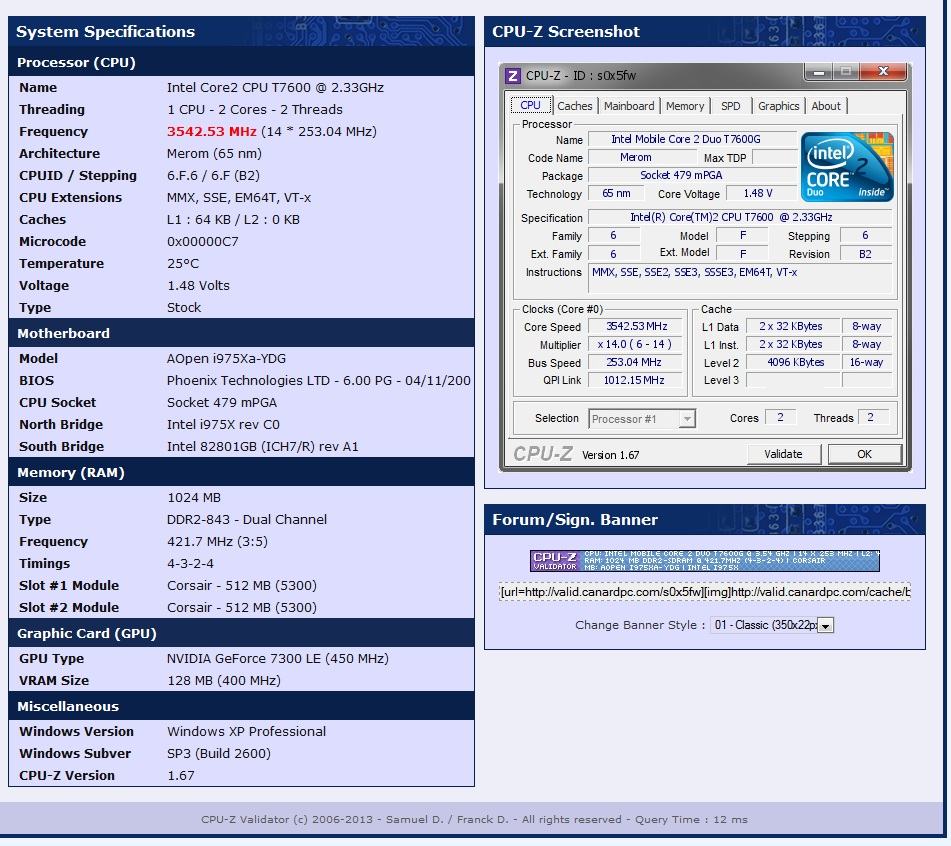Click the Level 2 4096 KBytes value

(794, 362)
